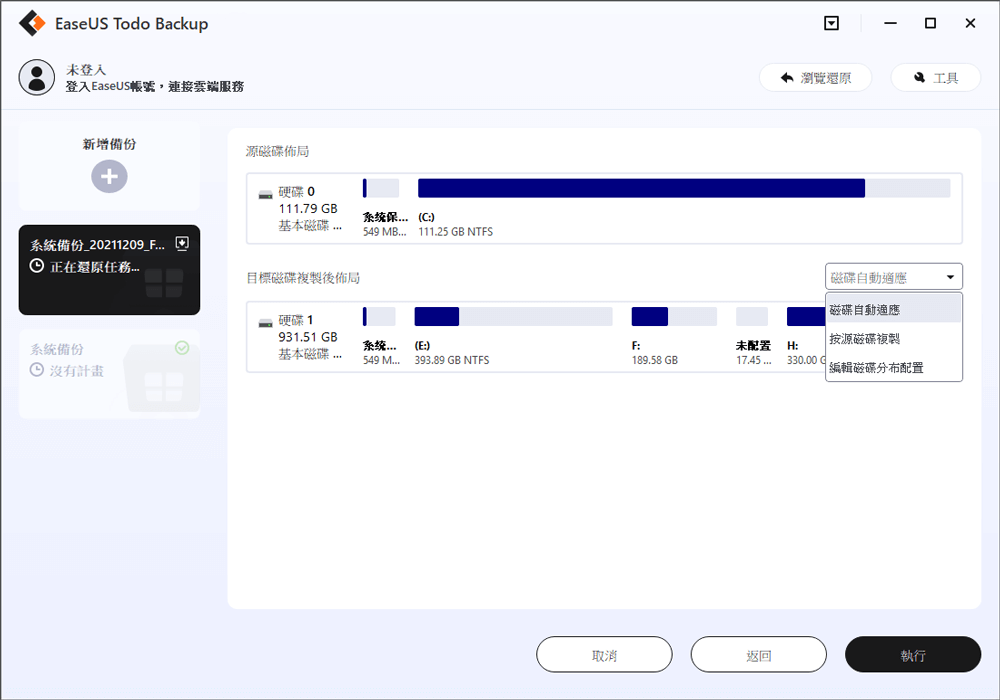Click the user avatar icon
Image resolution: width=1000 pixels, height=700 pixels.
[36, 78]
